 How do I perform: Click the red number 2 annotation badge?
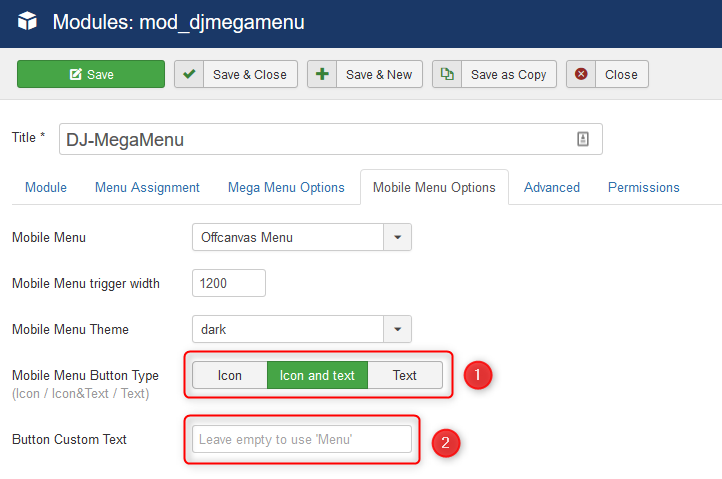(445, 443)
